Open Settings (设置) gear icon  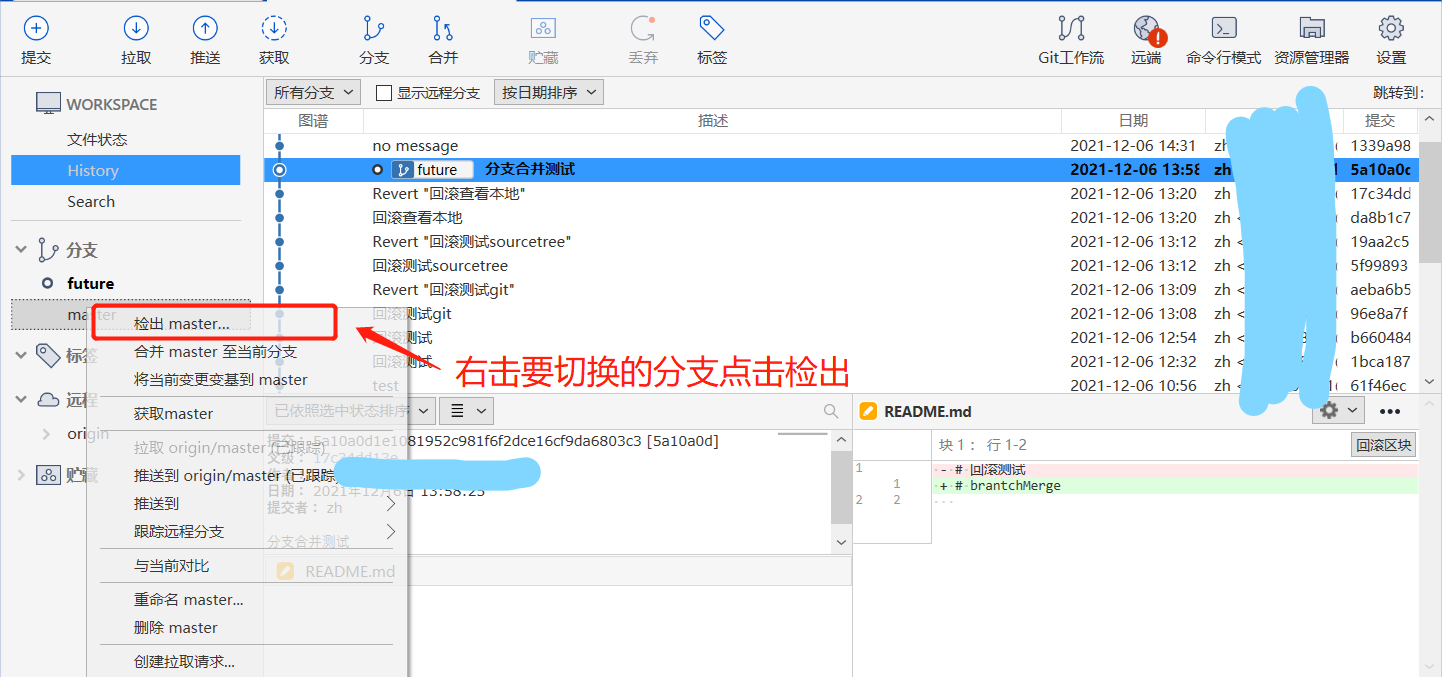(1391, 29)
